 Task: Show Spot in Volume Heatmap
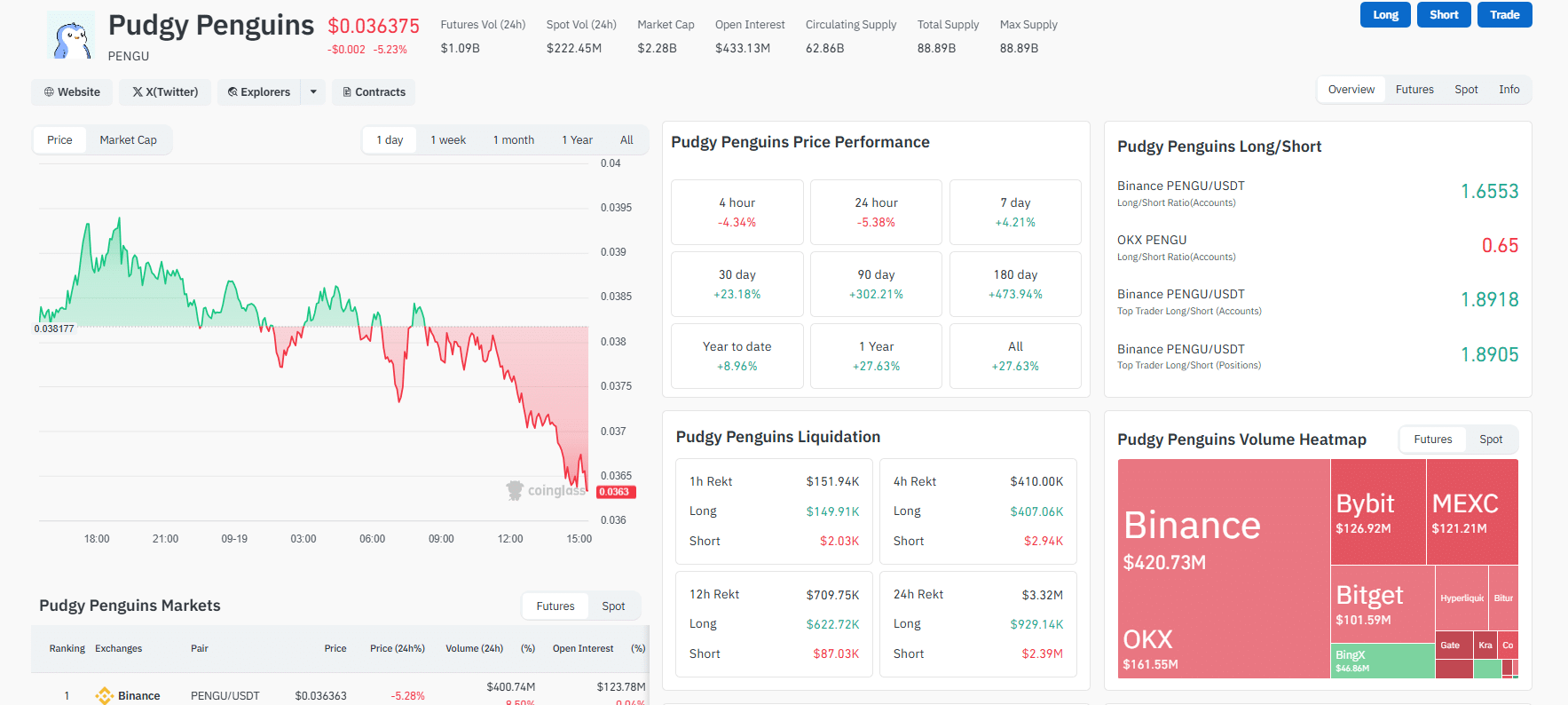click(1491, 440)
